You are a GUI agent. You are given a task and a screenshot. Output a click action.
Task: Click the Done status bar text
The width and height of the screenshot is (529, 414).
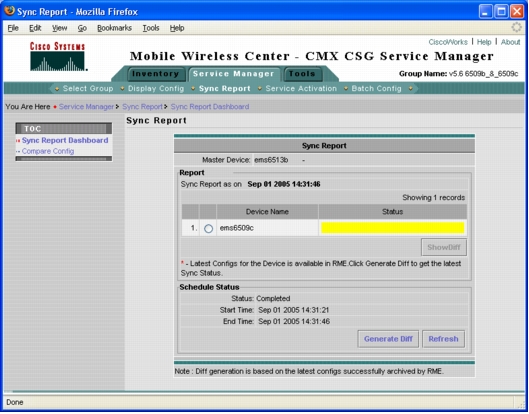[x=15, y=403]
